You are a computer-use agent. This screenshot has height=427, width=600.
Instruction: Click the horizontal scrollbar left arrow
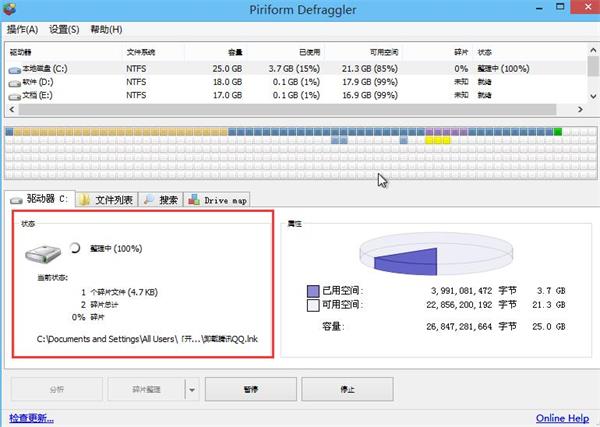(12, 109)
